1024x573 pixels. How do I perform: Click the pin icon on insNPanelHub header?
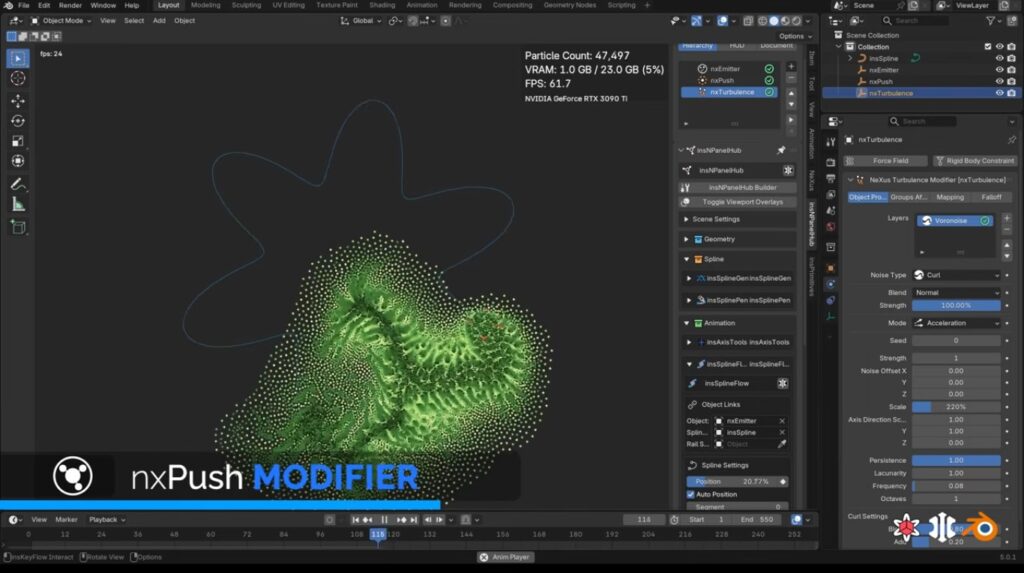click(x=781, y=150)
